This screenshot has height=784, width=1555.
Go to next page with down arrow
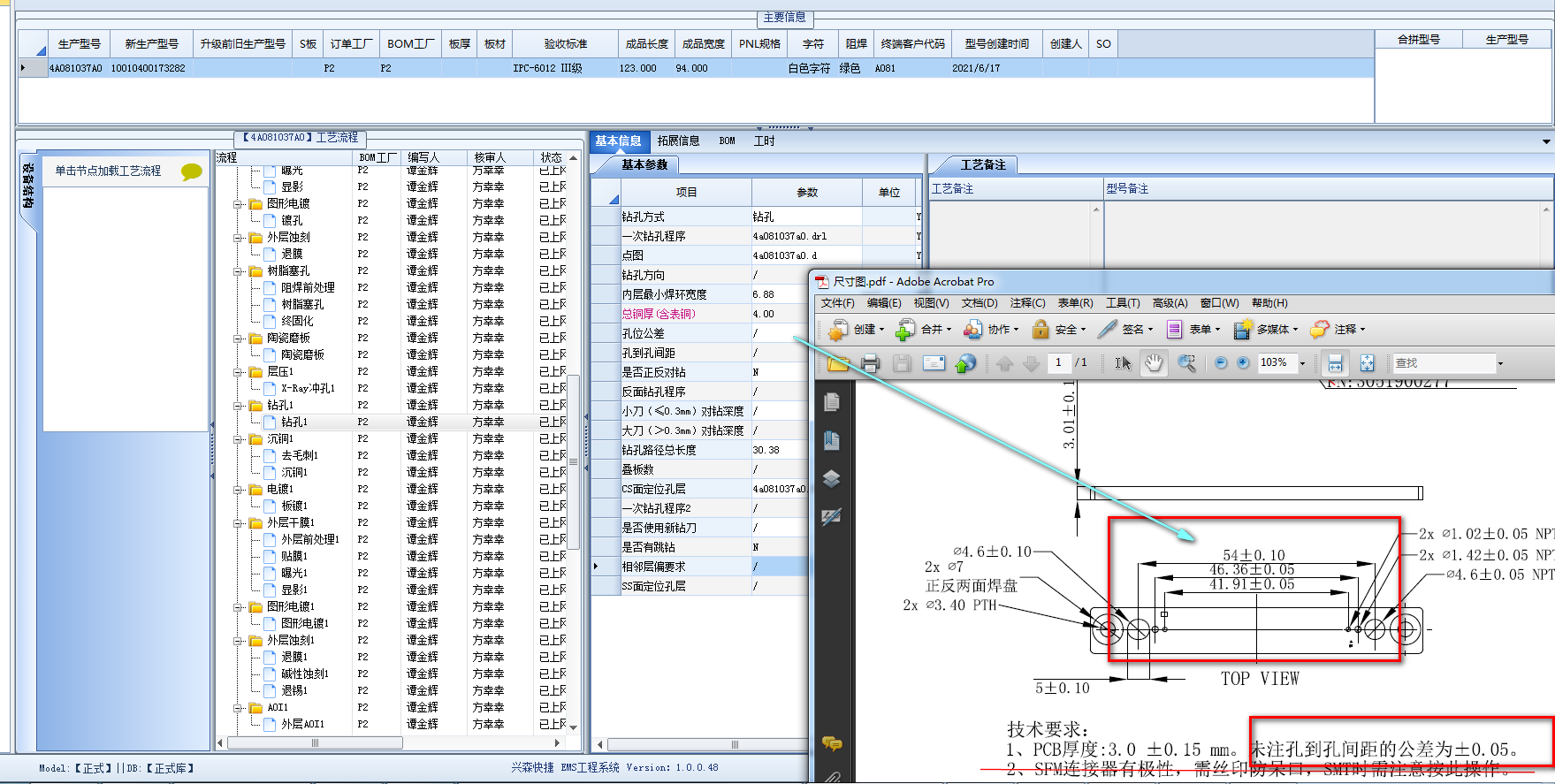(1031, 363)
